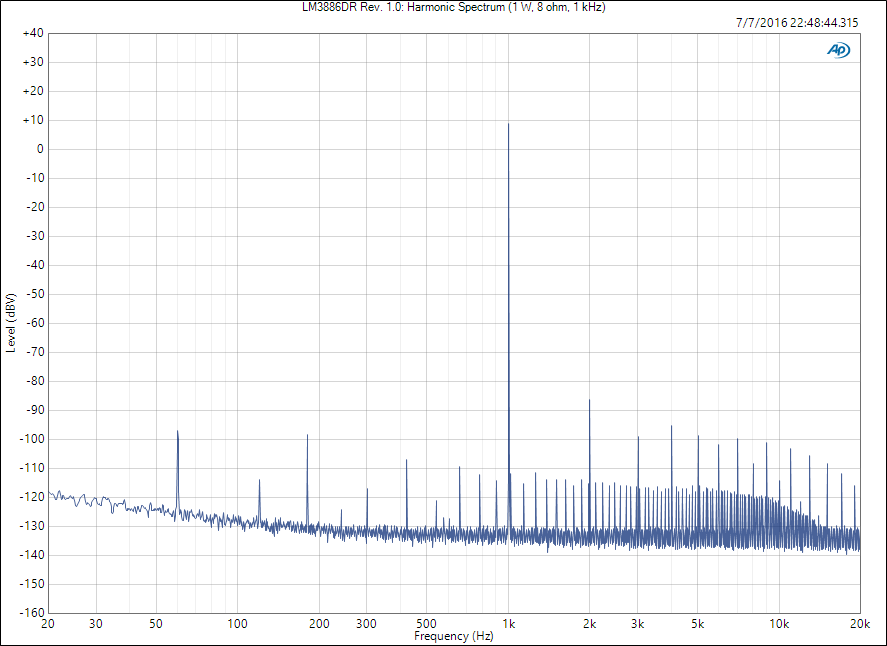
Task: Click the '-60' level axis value
Action: 35,323
